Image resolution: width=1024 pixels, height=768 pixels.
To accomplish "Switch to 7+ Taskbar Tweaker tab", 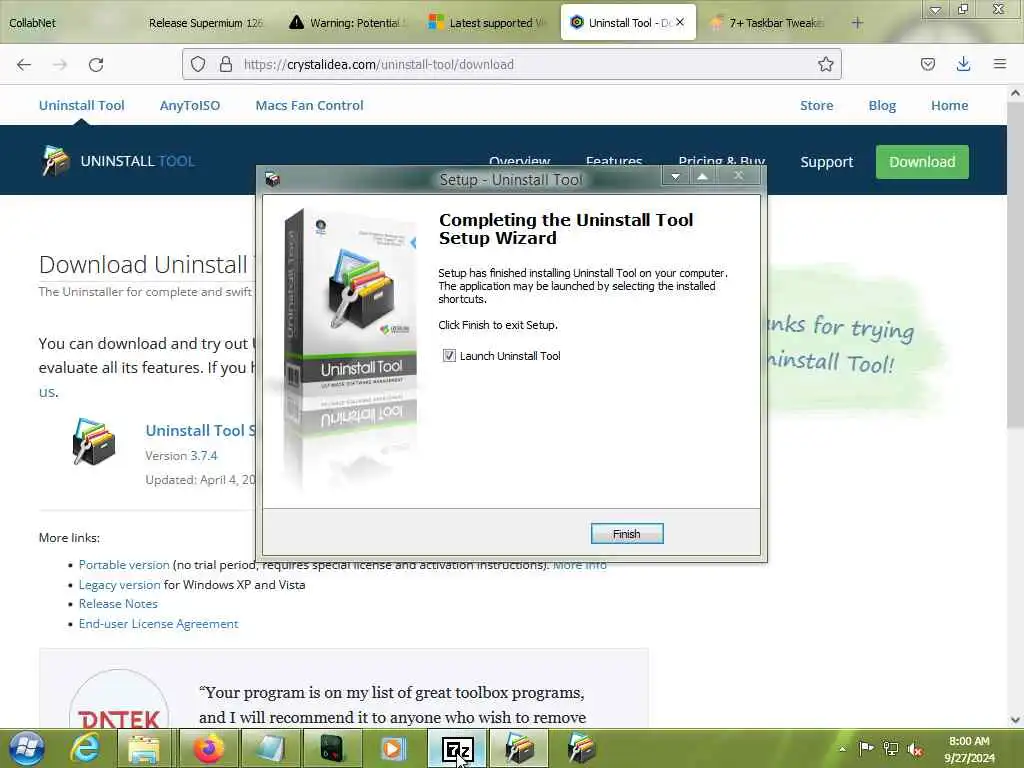I will tap(769, 23).
